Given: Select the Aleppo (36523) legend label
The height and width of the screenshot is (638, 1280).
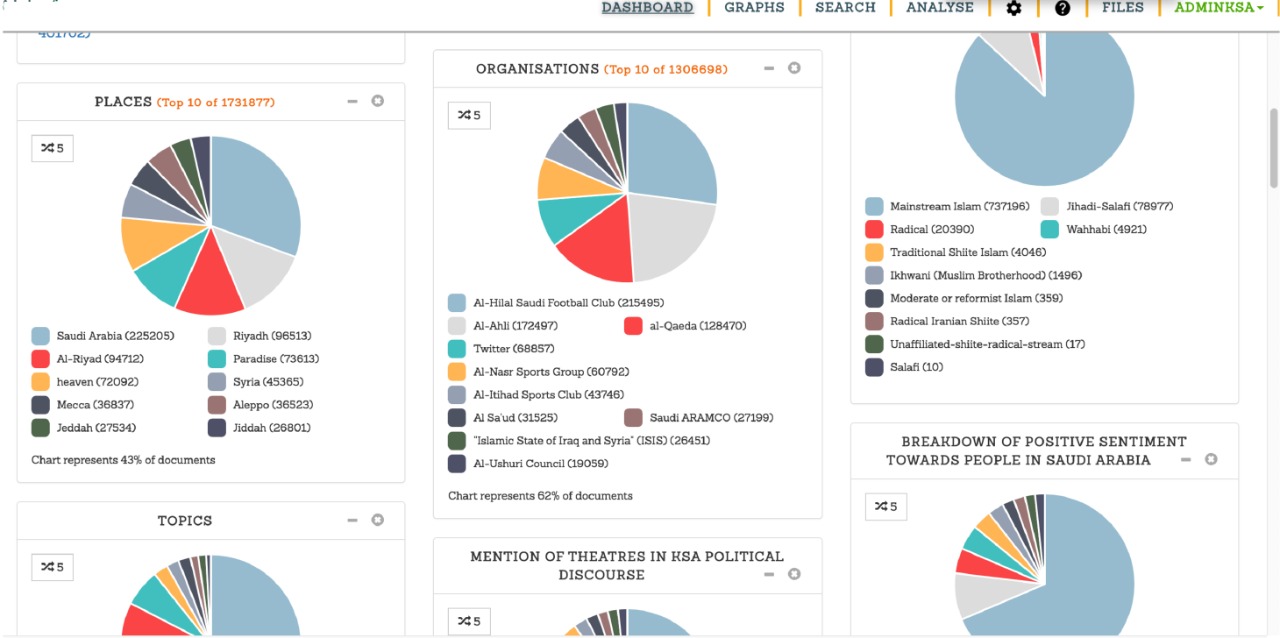Looking at the screenshot, I should [273, 405].
